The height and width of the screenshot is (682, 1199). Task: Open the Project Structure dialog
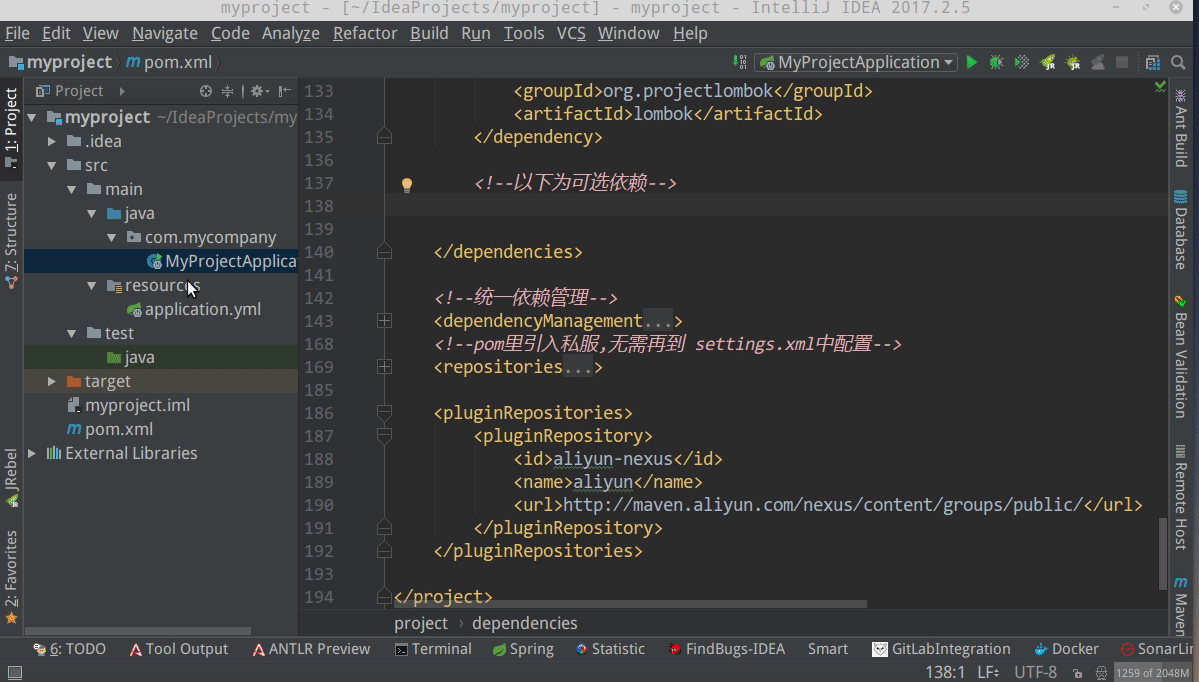point(1152,63)
